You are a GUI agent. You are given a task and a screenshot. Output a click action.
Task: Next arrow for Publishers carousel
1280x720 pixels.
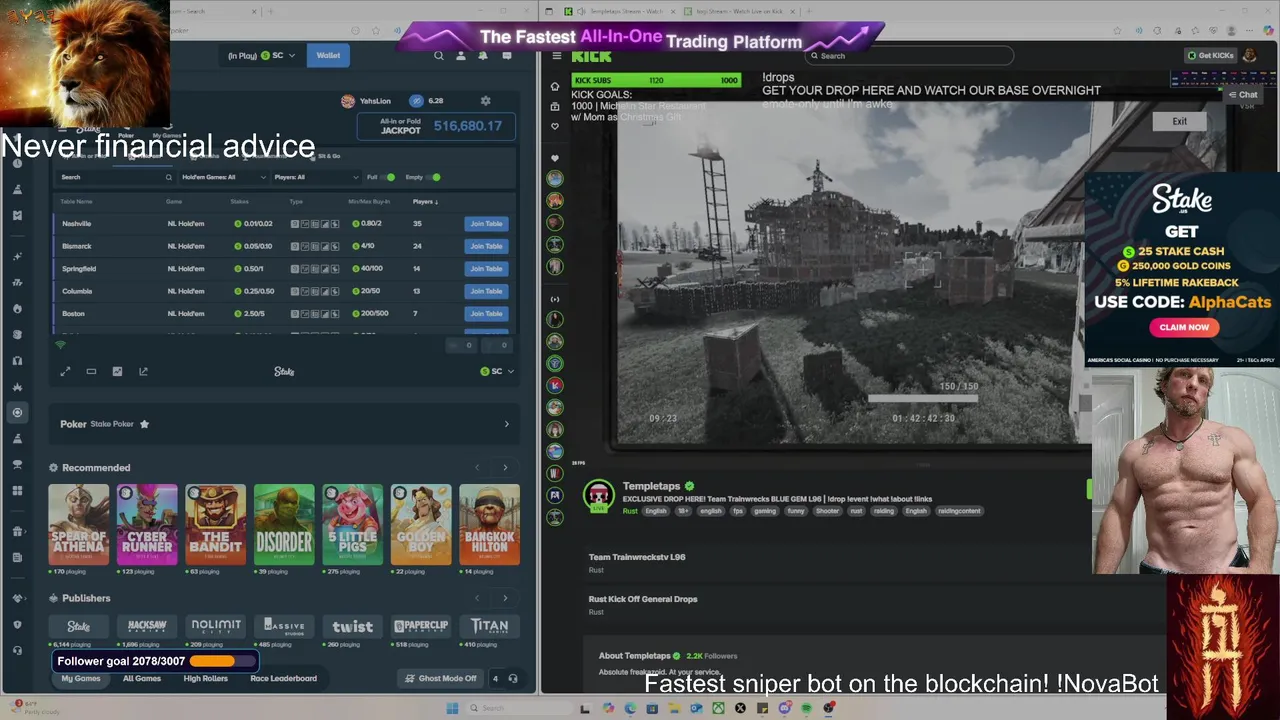(x=505, y=598)
